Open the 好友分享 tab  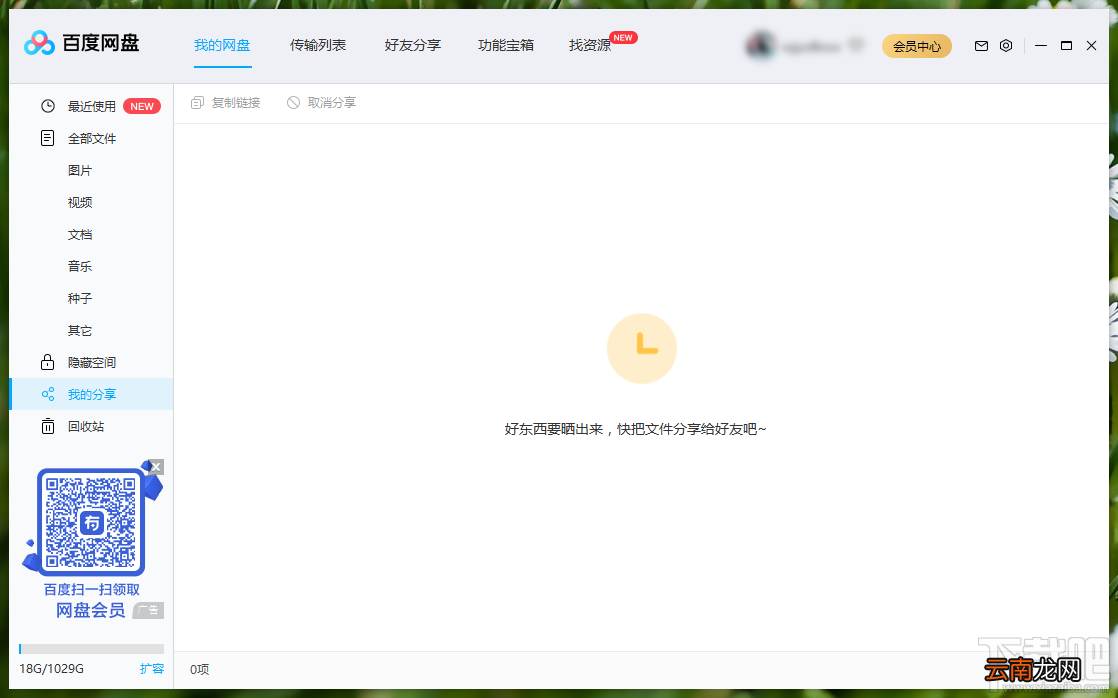(413, 46)
